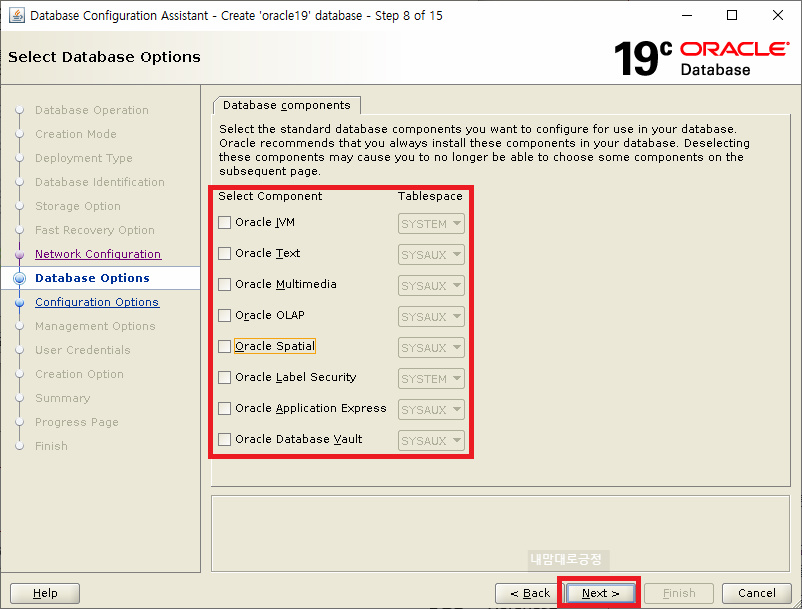Viewport: 802px width, 609px height.
Task: Go to Network Configuration step
Action: click(98, 254)
